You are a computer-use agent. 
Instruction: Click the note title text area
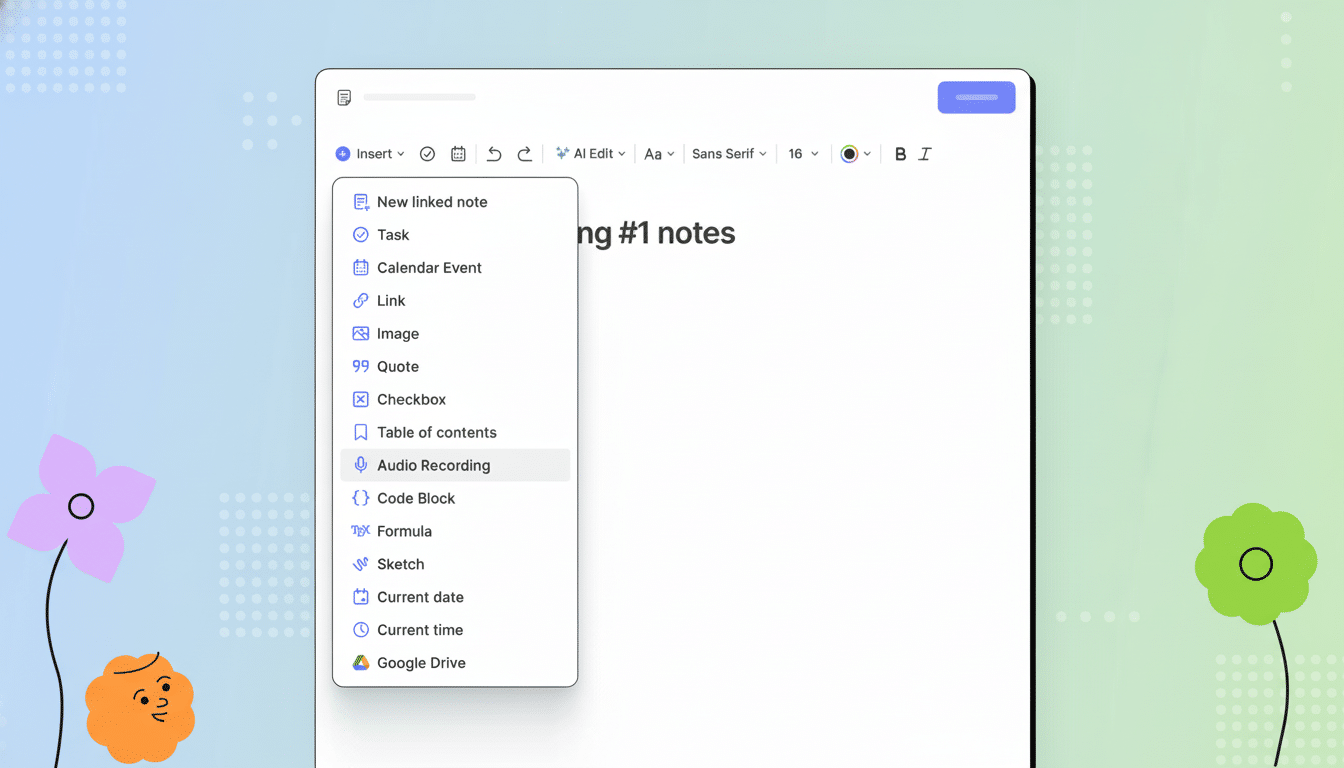(x=419, y=97)
